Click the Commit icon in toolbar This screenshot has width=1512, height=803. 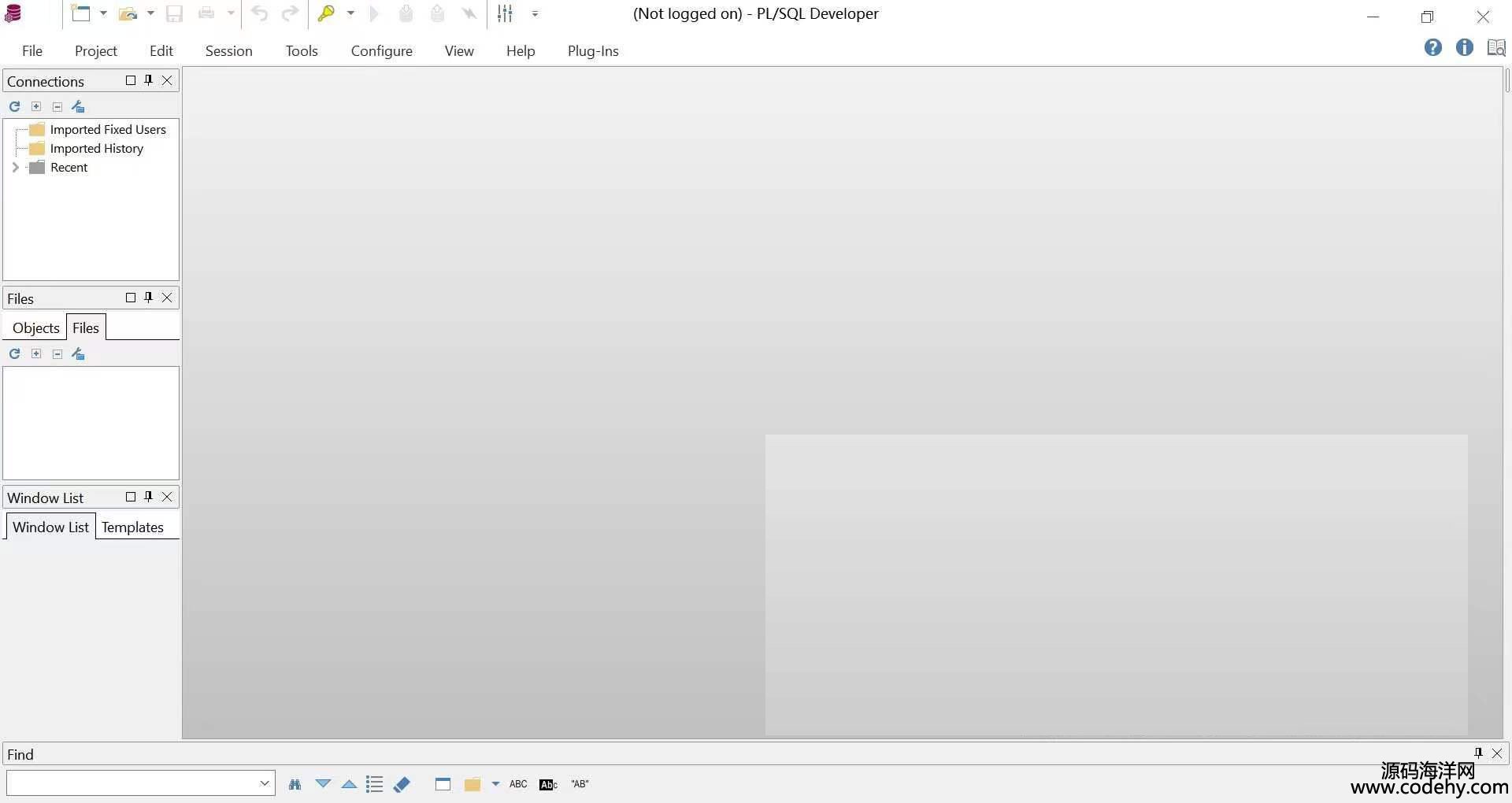click(x=406, y=13)
